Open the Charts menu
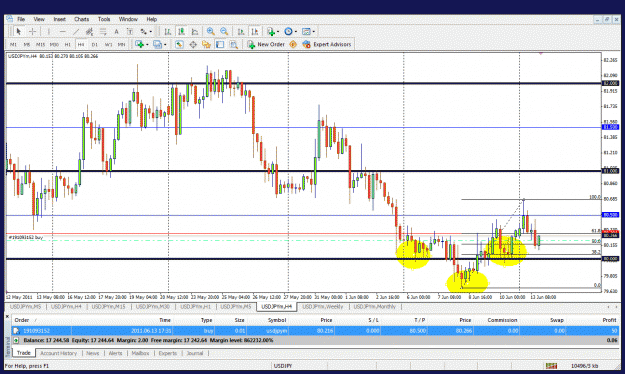Screen dimensions: 625x374 point(81,19)
